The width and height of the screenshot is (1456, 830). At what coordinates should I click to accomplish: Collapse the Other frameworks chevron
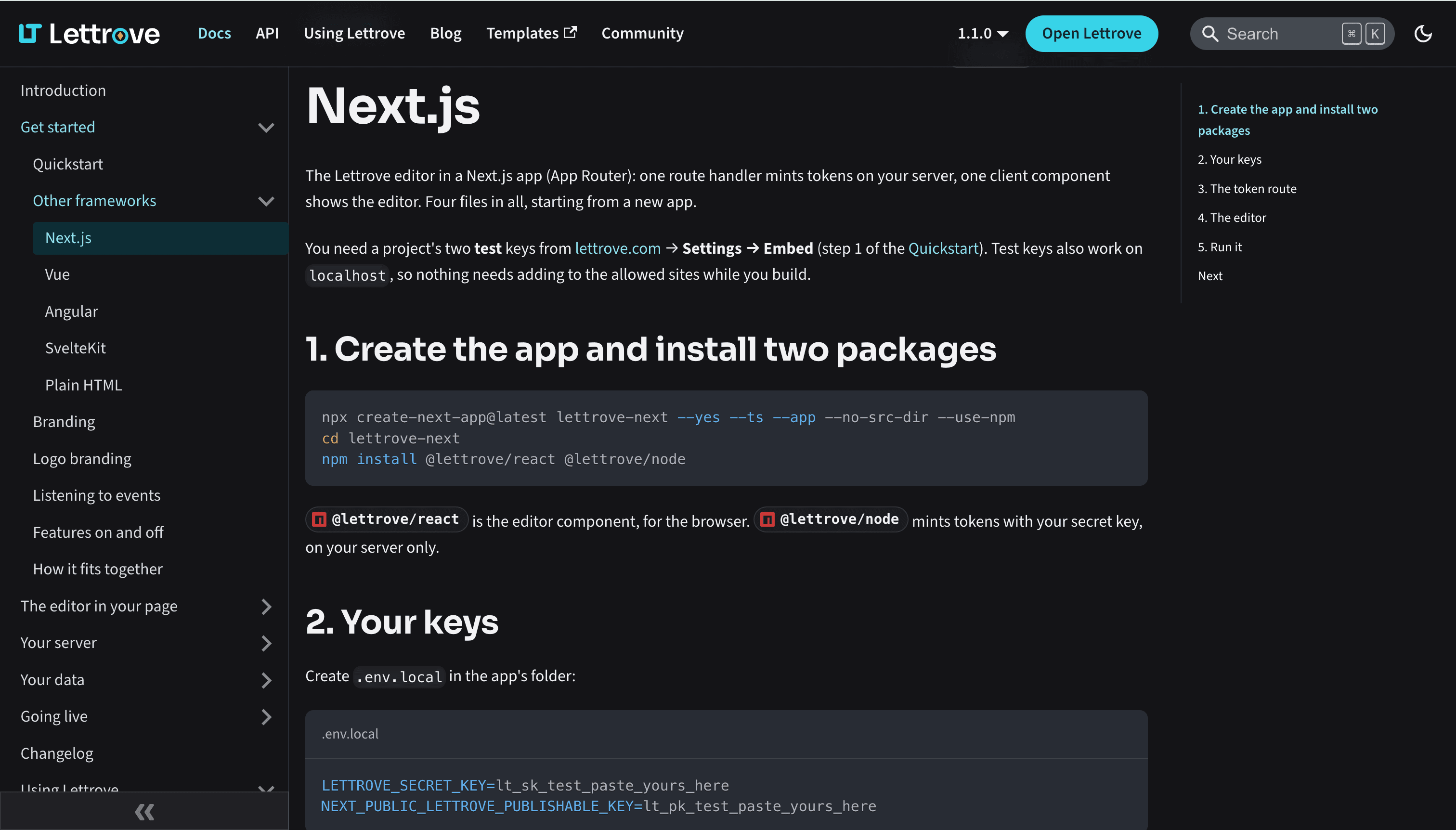[266, 201]
